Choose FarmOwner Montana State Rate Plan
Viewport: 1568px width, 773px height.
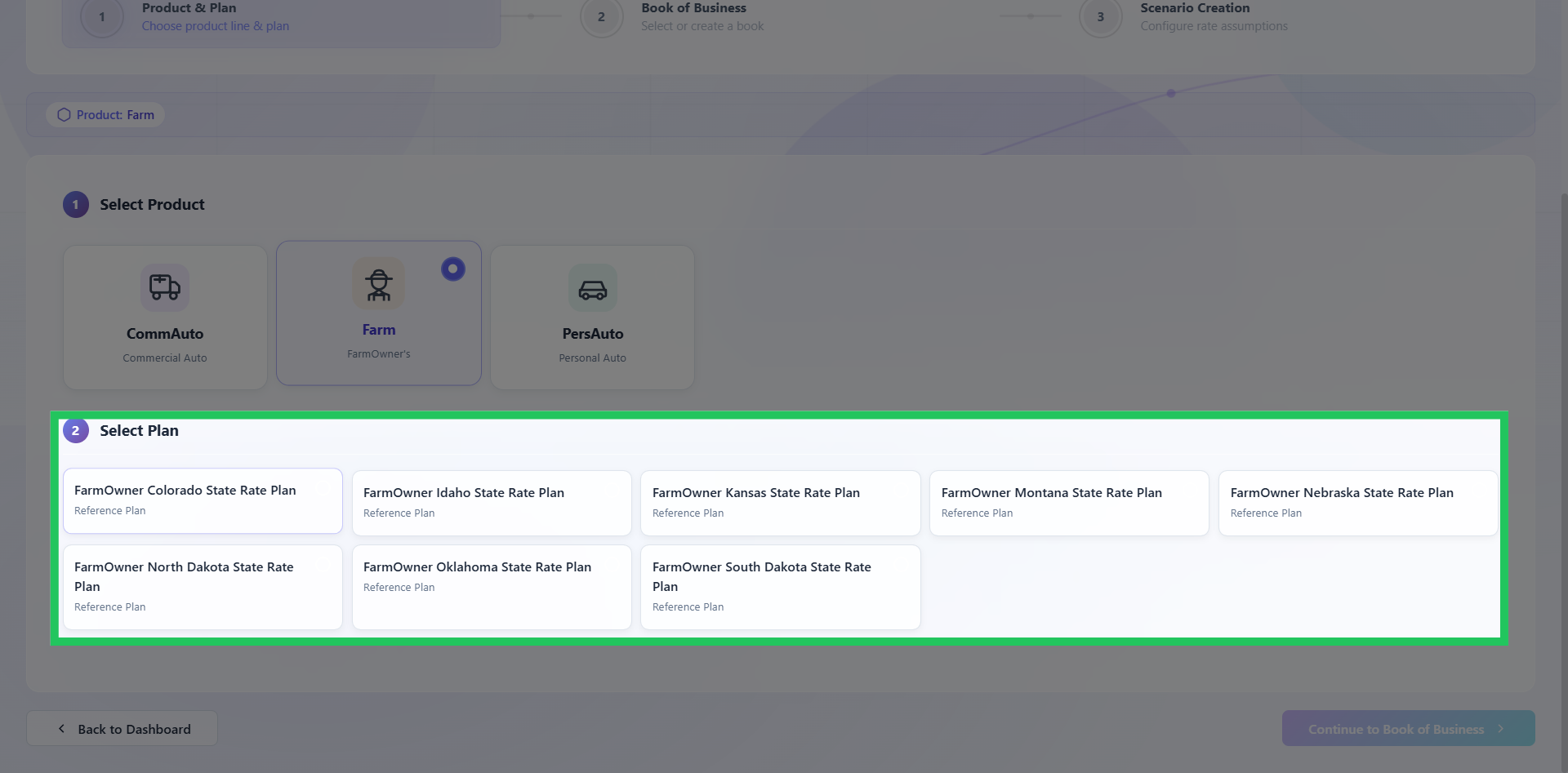point(1069,503)
